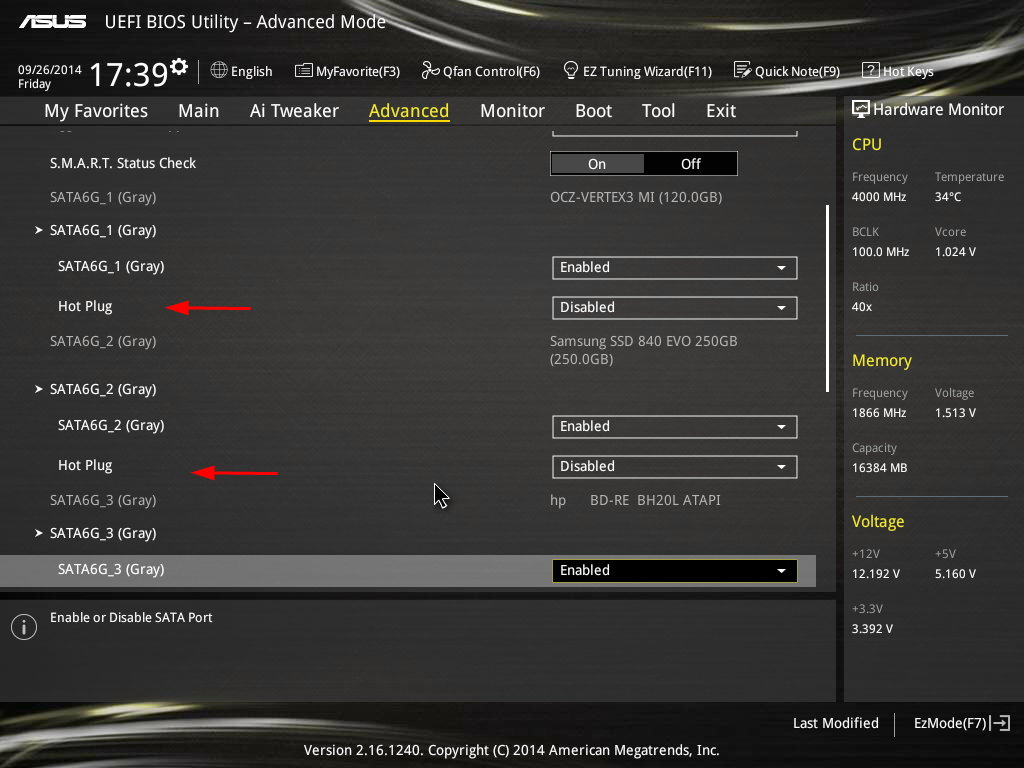Open the SATA6G_2 Enabled dropdown
Viewport: 1024px width, 768px height.
674,426
